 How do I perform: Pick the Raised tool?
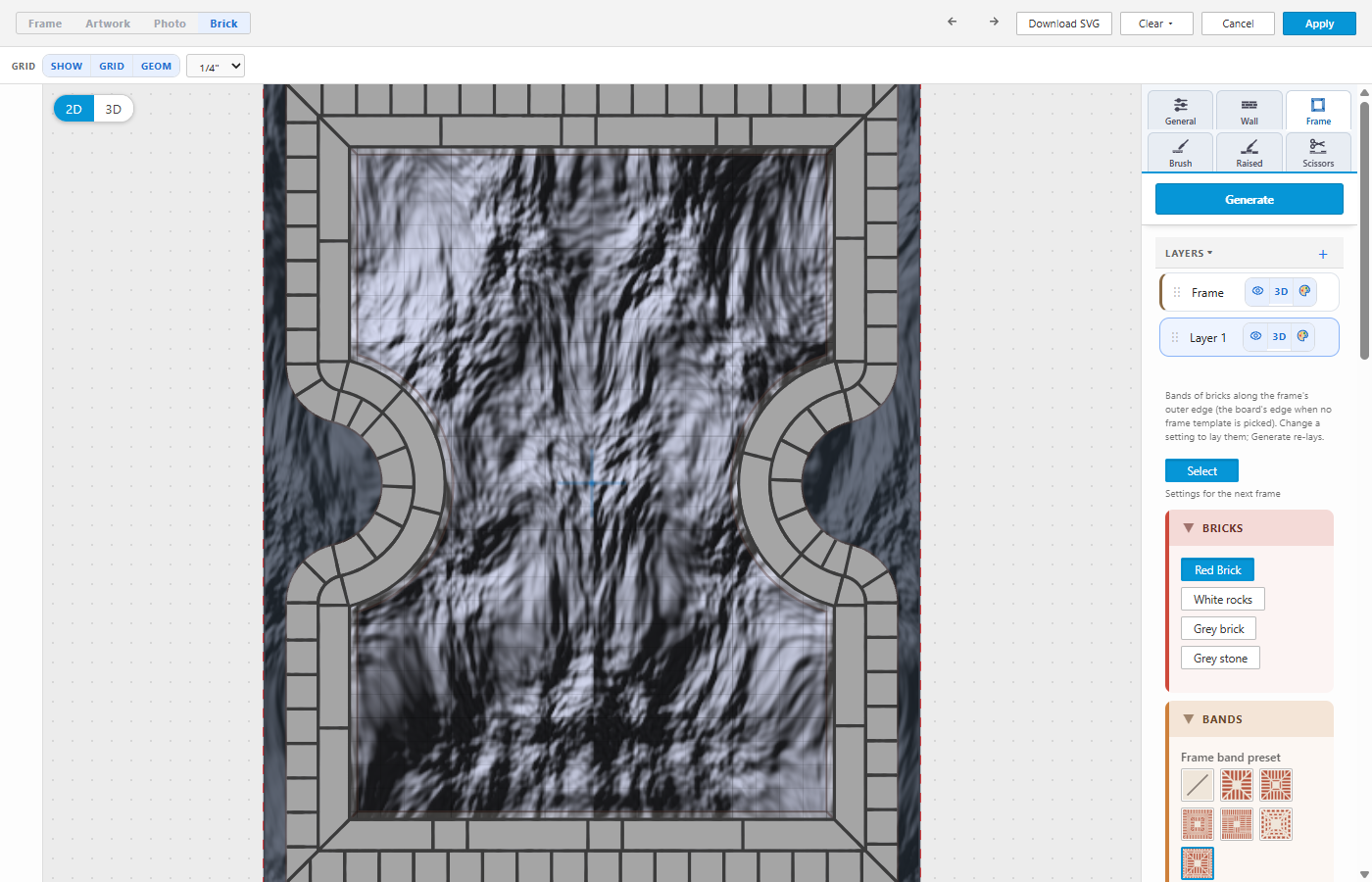[1249, 152]
